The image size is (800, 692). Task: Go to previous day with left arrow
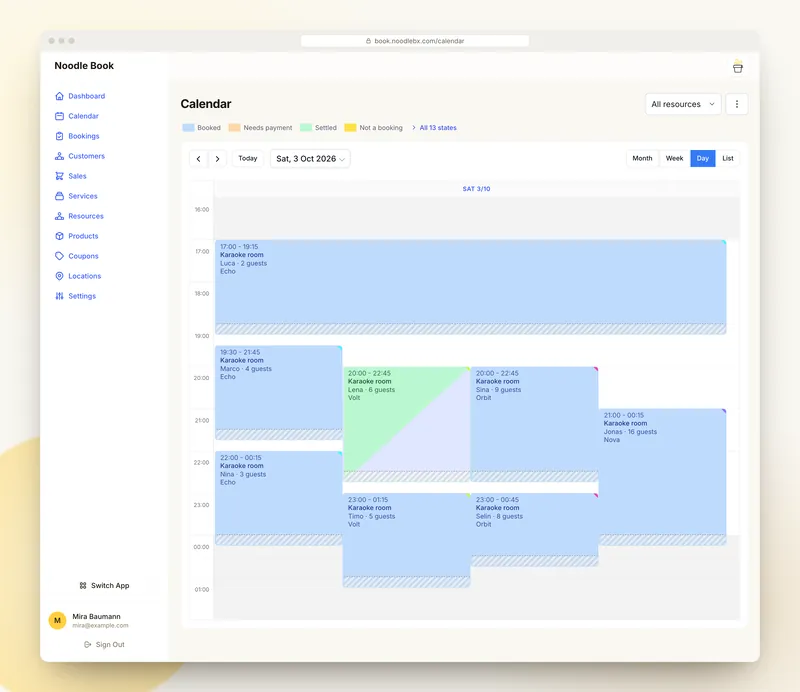[x=198, y=159]
